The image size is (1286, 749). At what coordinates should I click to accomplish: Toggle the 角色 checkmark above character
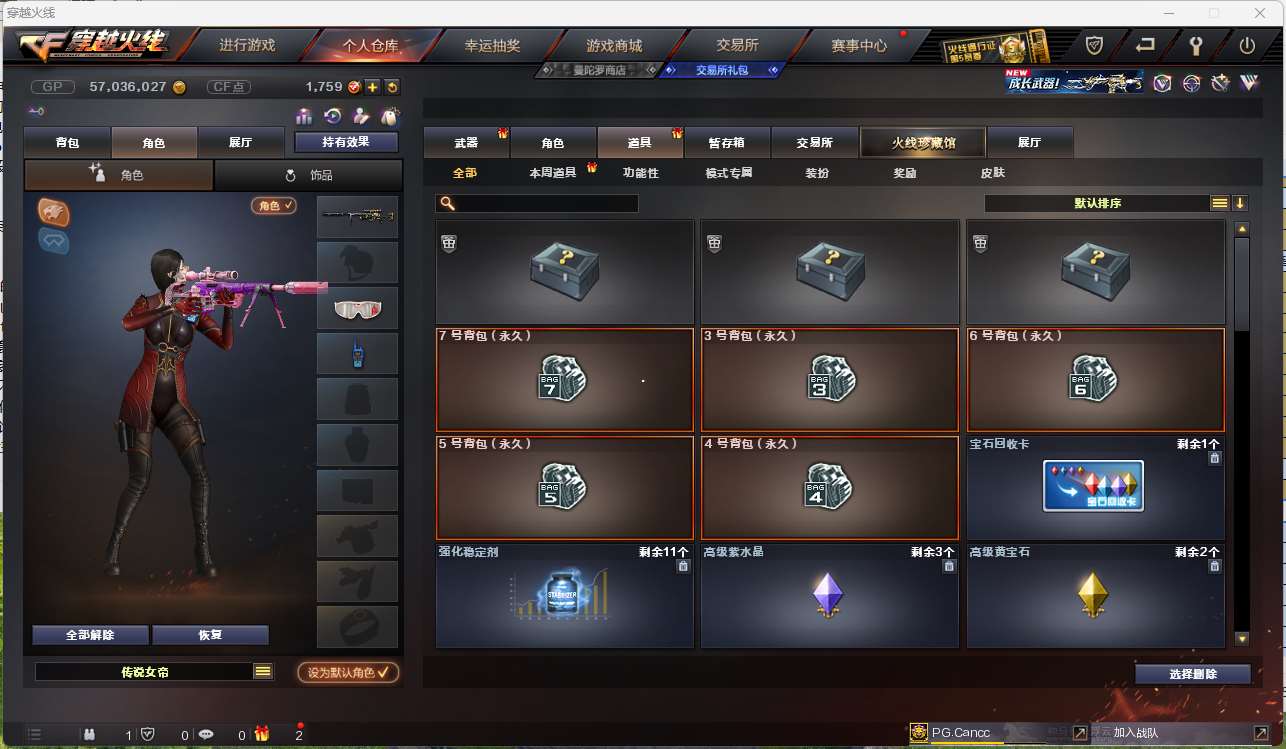tap(275, 205)
